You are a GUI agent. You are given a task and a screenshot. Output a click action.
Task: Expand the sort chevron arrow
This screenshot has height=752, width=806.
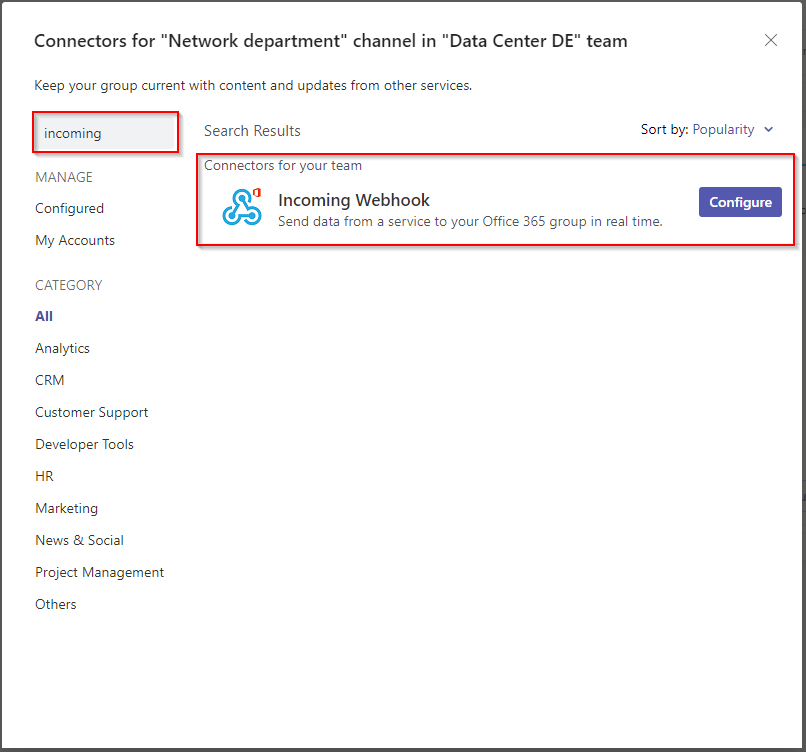tap(769, 130)
